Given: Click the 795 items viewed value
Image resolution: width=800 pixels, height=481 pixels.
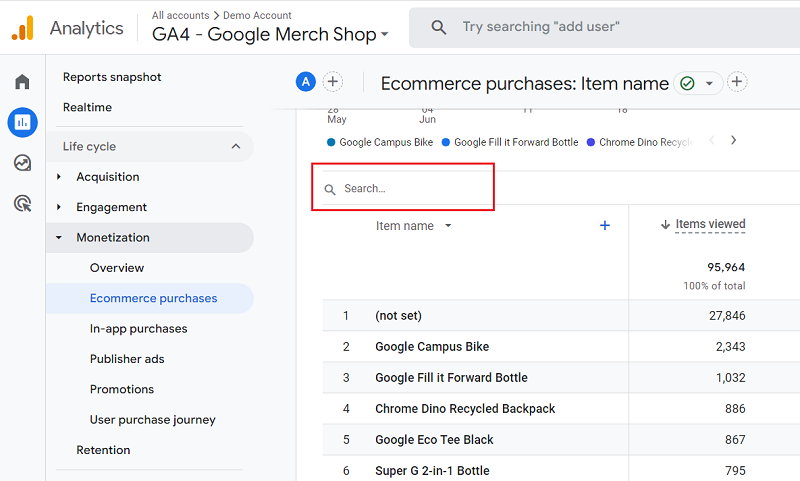Looking at the screenshot, I should [x=735, y=471].
